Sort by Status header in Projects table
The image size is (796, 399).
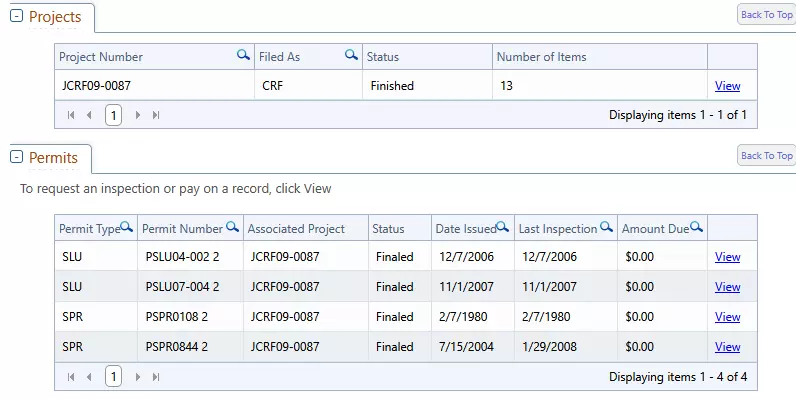383,57
